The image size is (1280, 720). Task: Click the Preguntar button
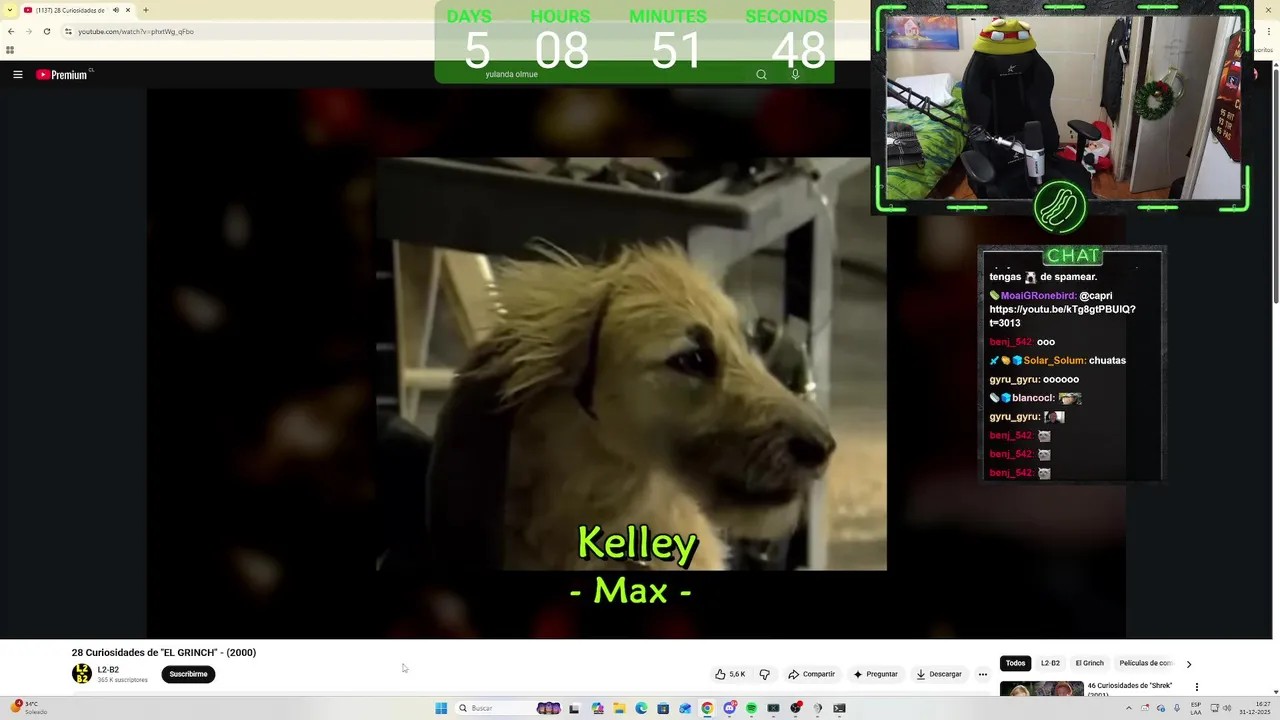[x=875, y=674]
